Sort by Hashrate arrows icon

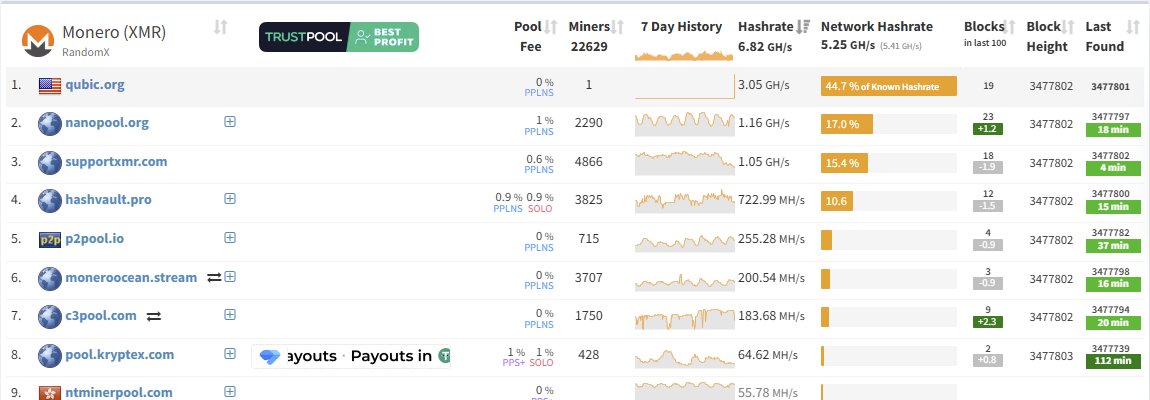[803, 27]
